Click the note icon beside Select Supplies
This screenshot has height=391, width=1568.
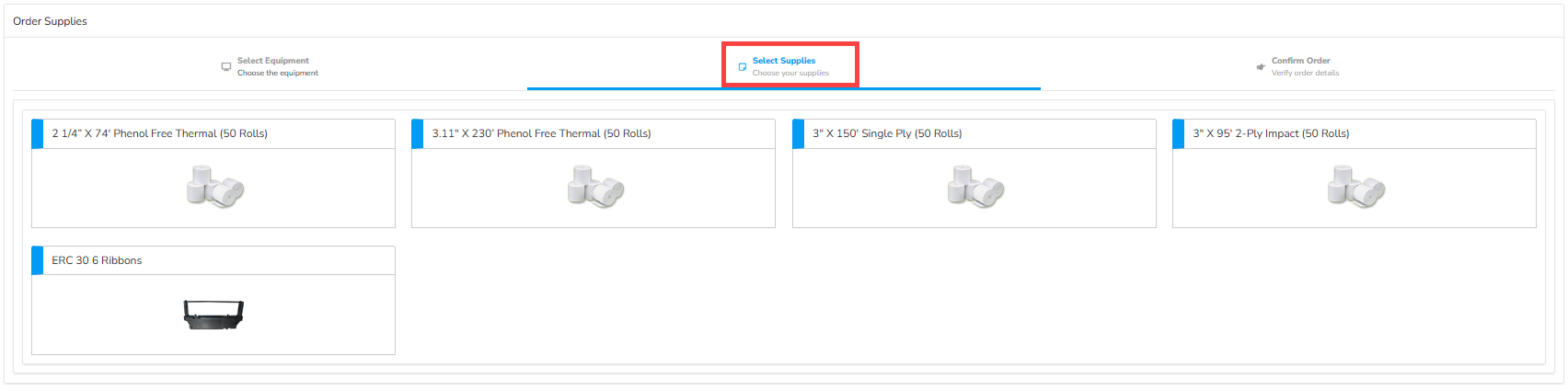pyautogui.click(x=743, y=66)
